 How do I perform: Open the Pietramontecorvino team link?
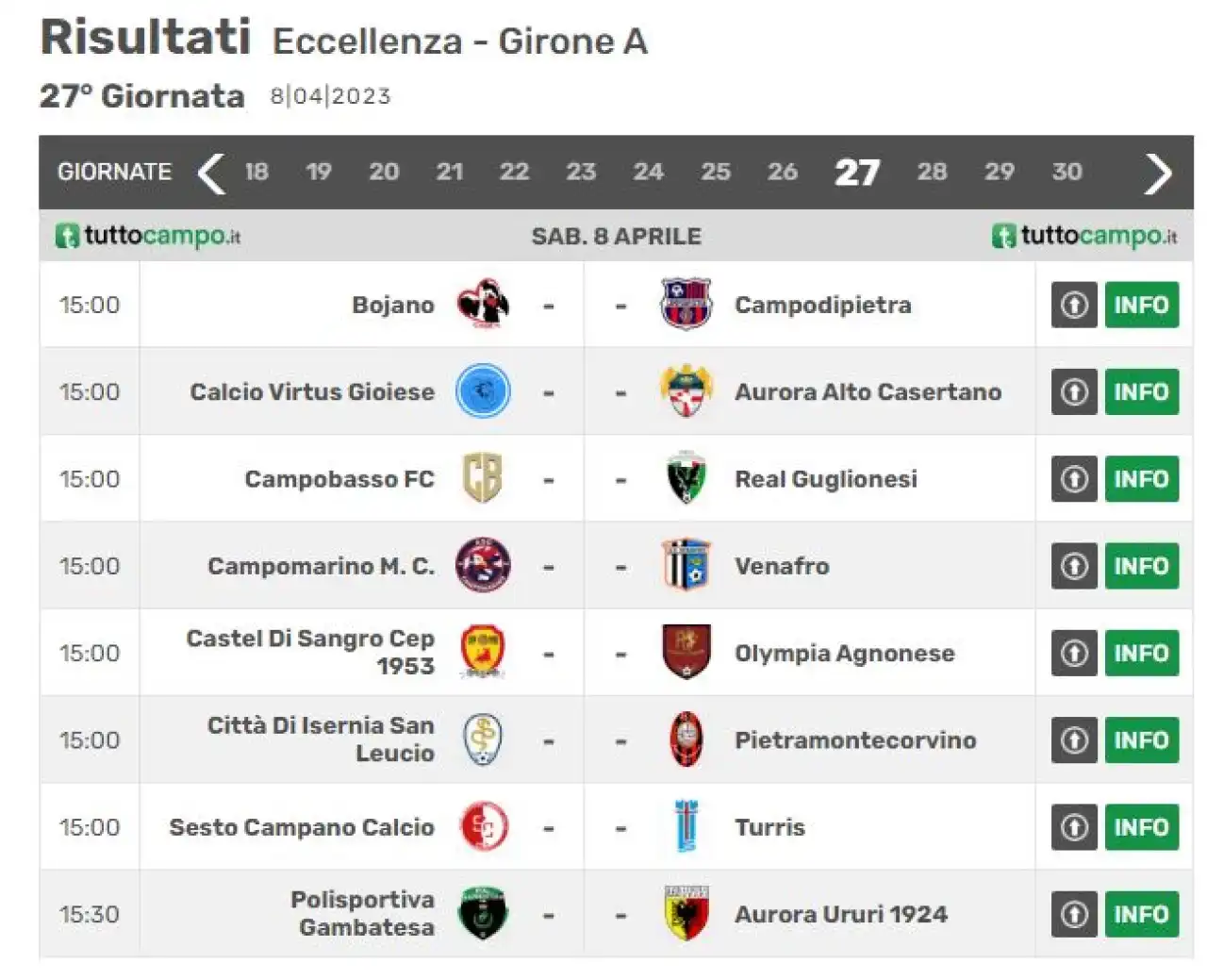(x=855, y=739)
